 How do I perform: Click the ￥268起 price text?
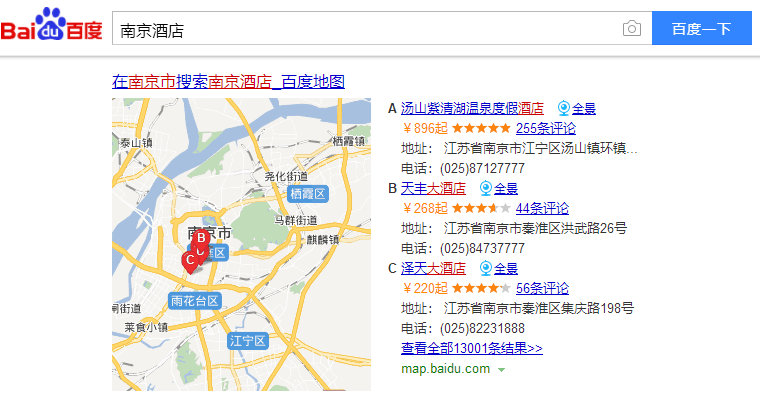[425, 209]
